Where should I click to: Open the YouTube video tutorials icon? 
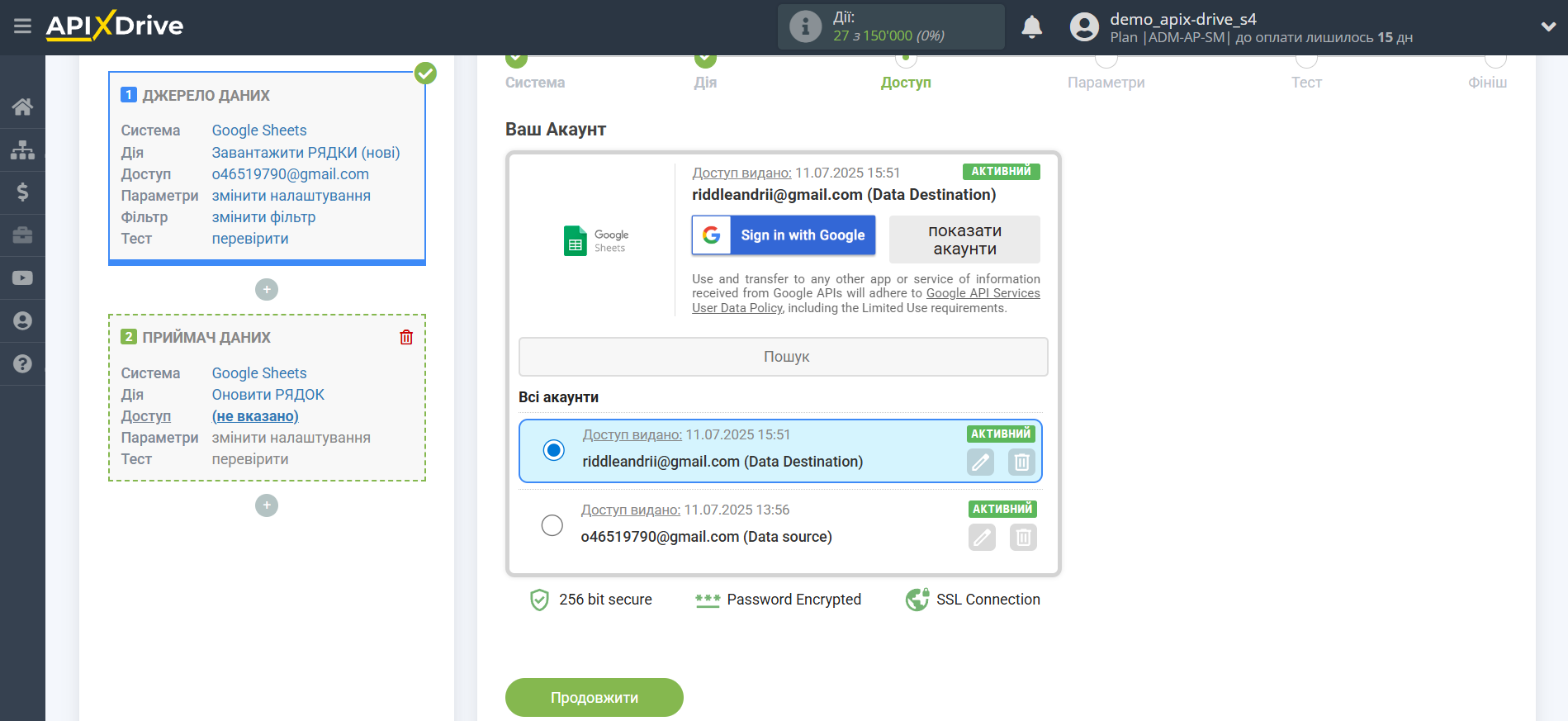tap(22, 278)
